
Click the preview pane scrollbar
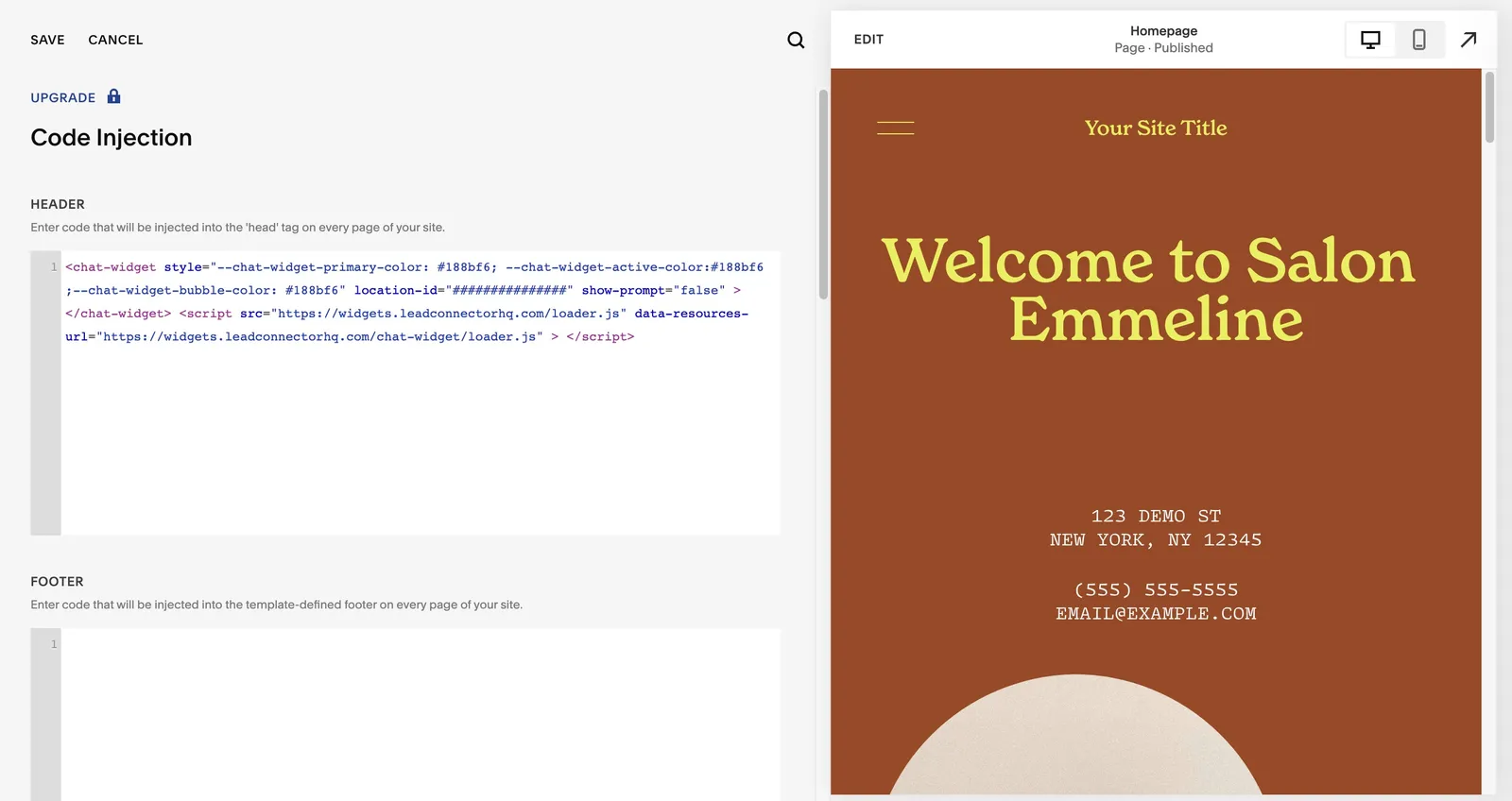pyautogui.click(x=1489, y=107)
